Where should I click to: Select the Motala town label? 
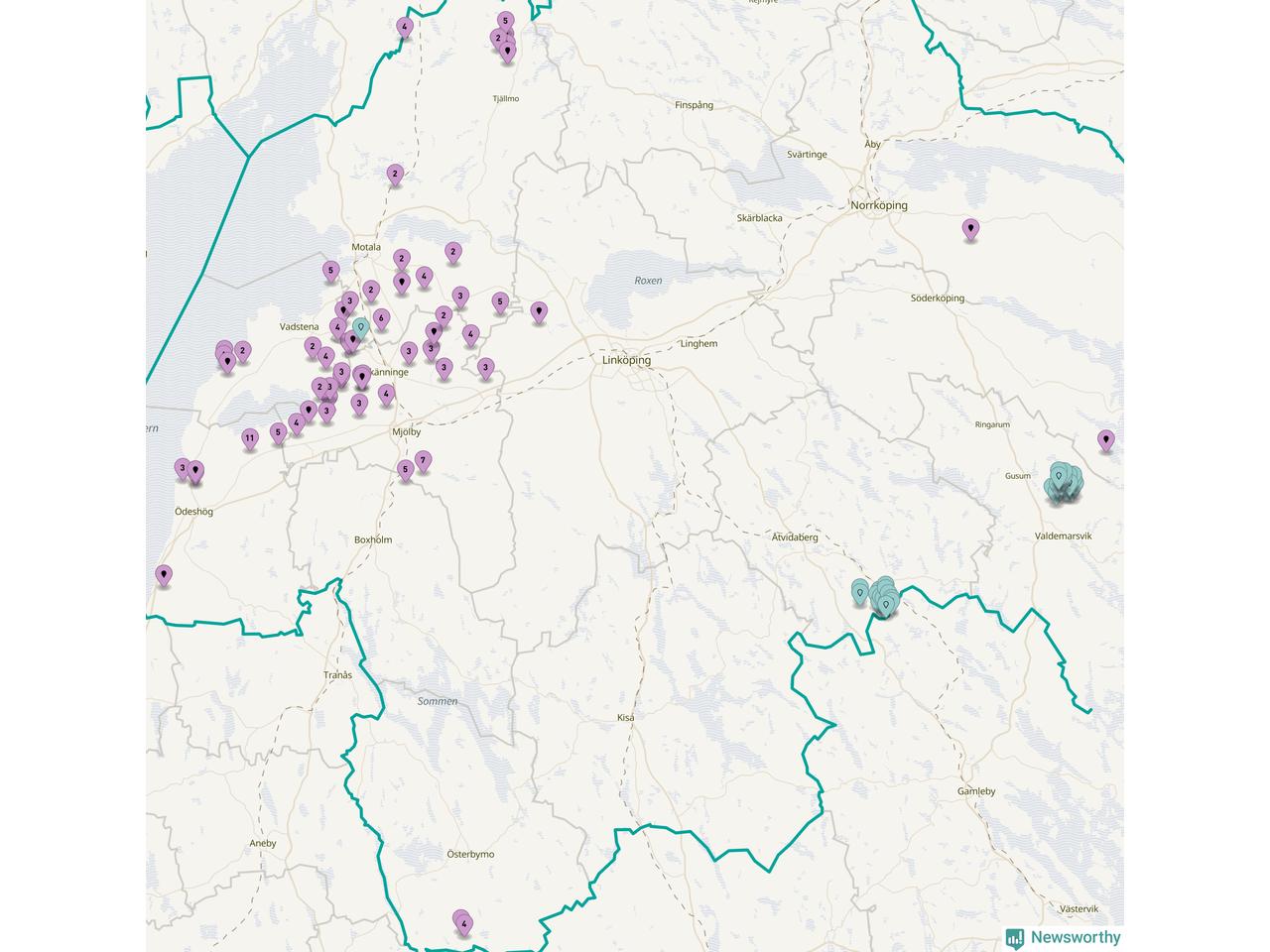click(x=366, y=247)
